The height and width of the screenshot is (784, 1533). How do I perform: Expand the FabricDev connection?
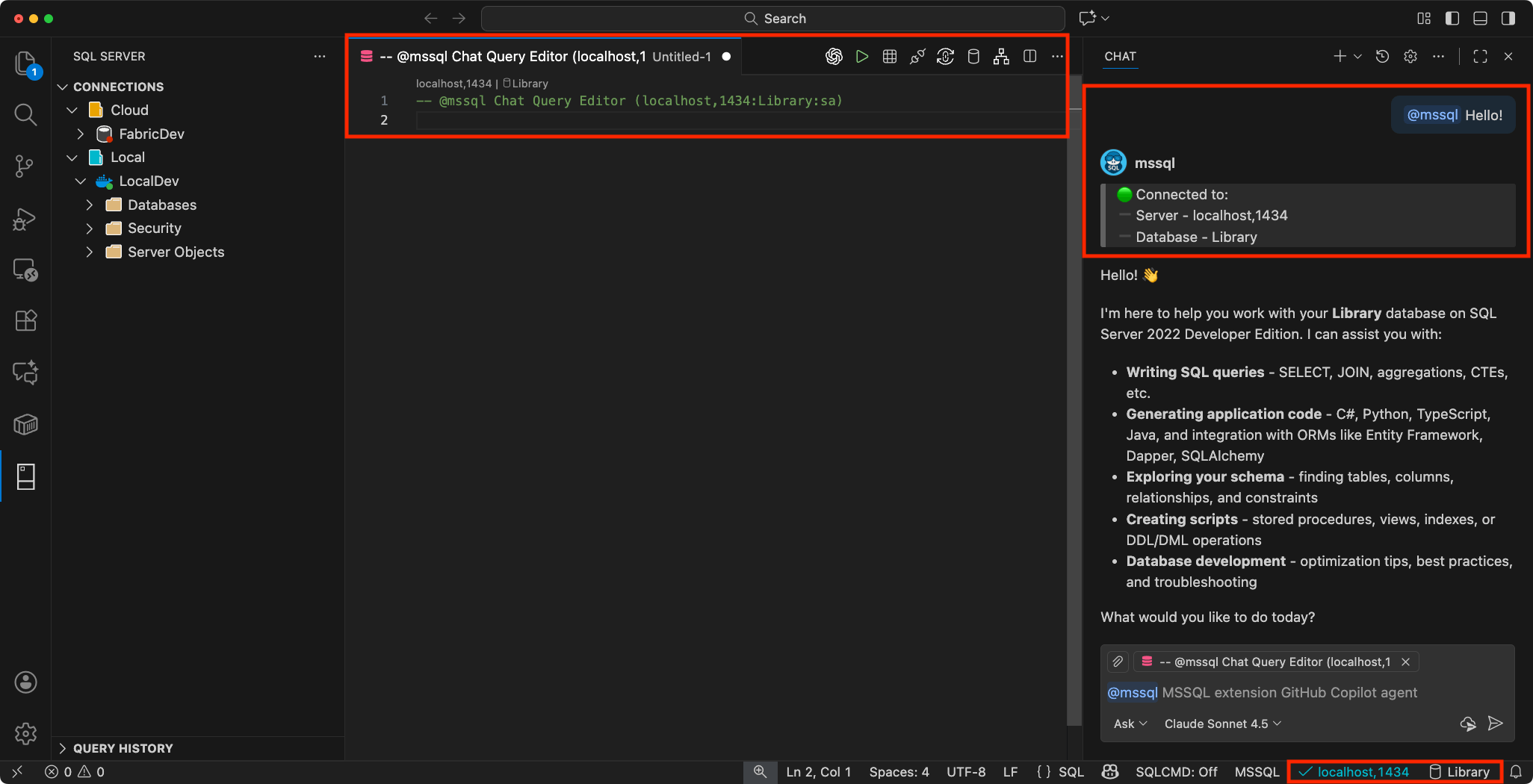coord(81,134)
